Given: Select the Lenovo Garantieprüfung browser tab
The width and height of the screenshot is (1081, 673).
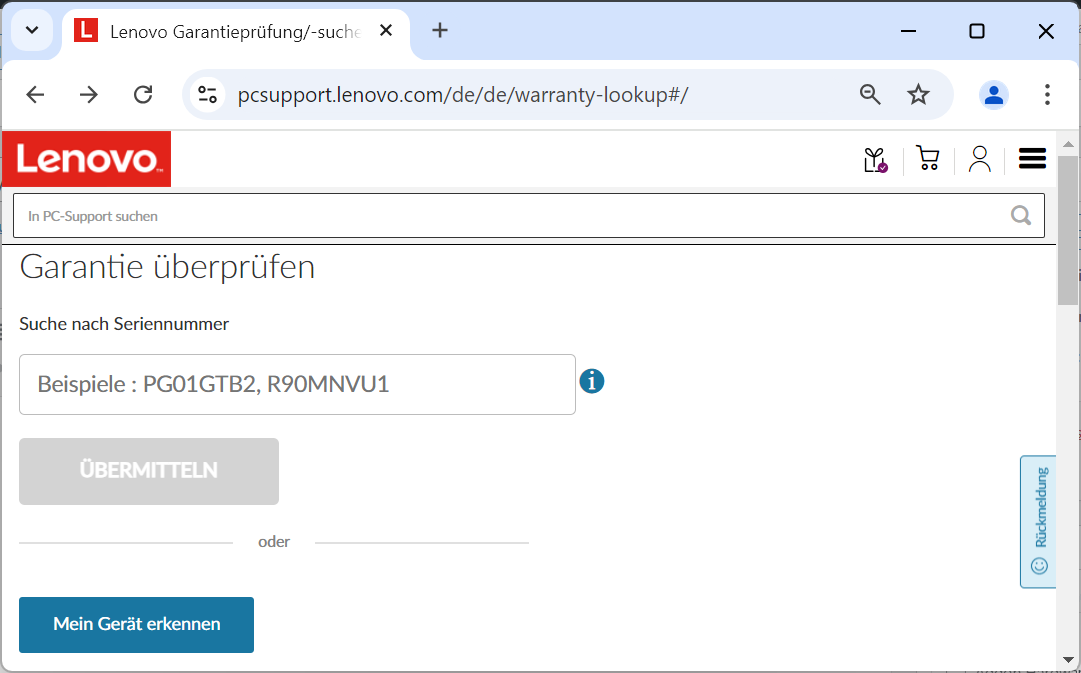Looking at the screenshot, I should (x=234, y=32).
